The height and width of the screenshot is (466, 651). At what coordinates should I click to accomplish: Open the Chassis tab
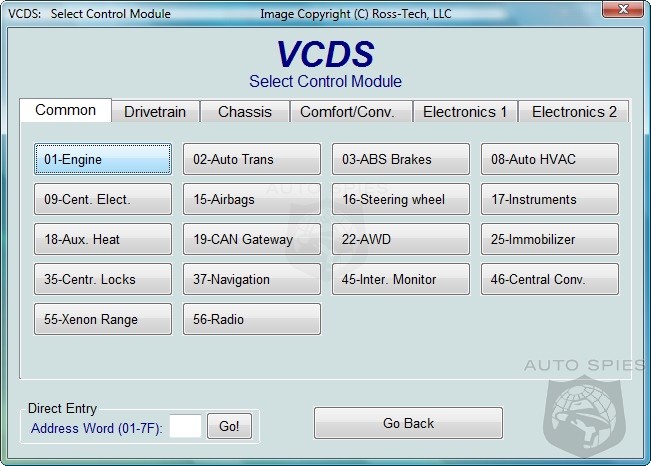coord(245,112)
